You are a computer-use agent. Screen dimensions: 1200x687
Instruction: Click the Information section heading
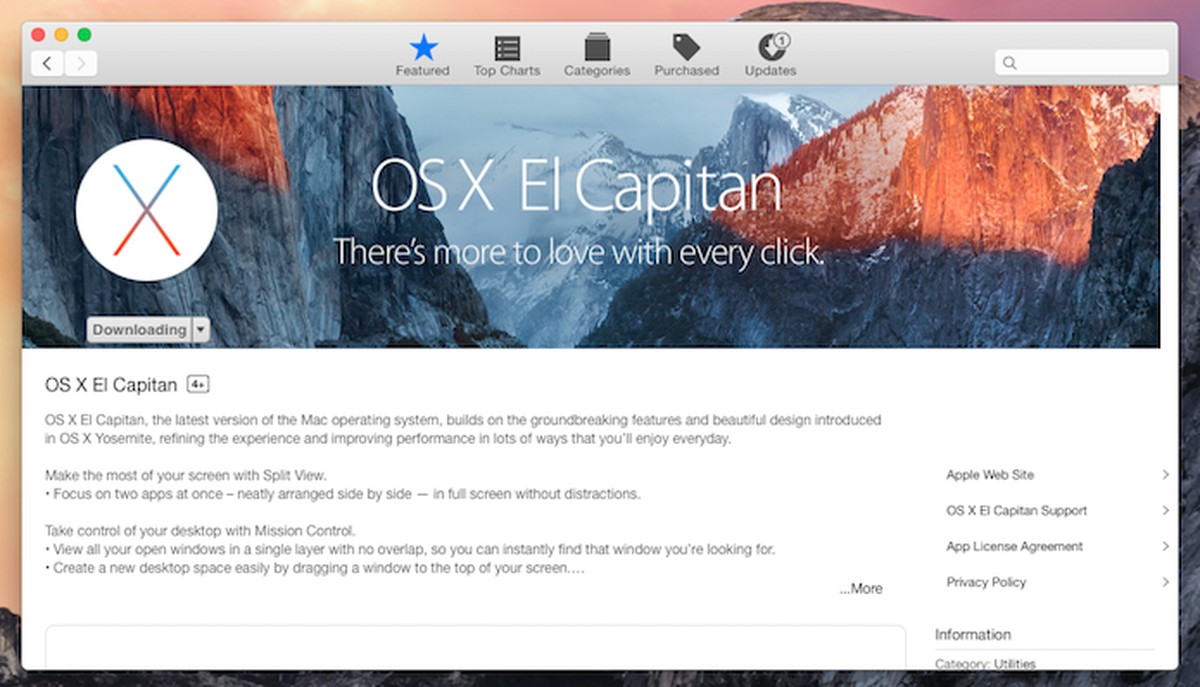973,634
